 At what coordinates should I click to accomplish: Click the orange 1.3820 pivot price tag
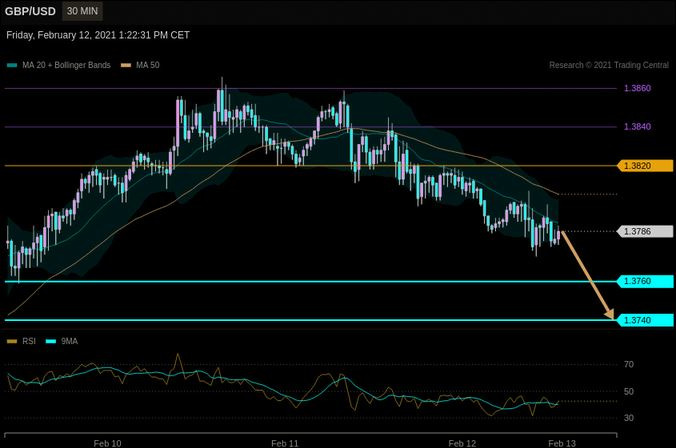pos(645,166)
